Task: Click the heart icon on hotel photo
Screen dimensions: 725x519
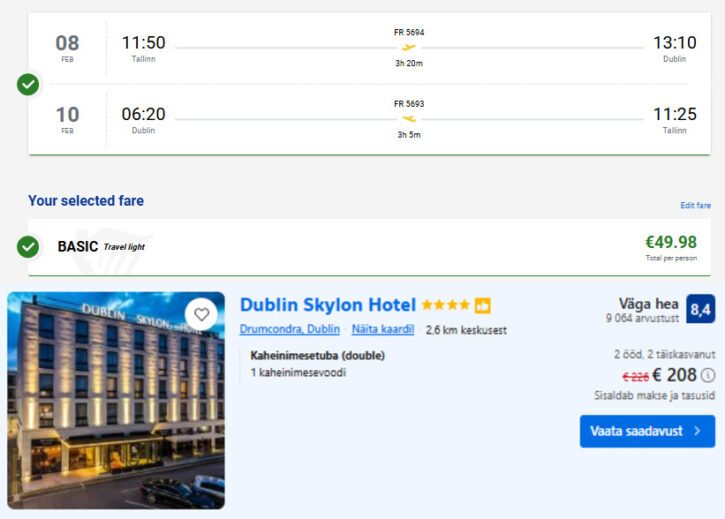Action: (x=202, y=314)
